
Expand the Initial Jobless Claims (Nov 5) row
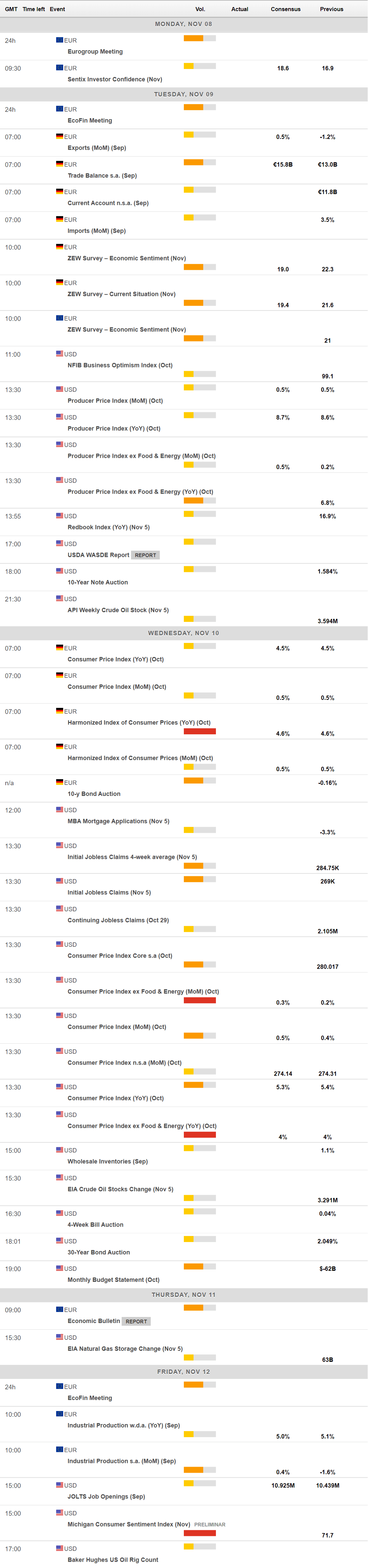tap(109, 892)
